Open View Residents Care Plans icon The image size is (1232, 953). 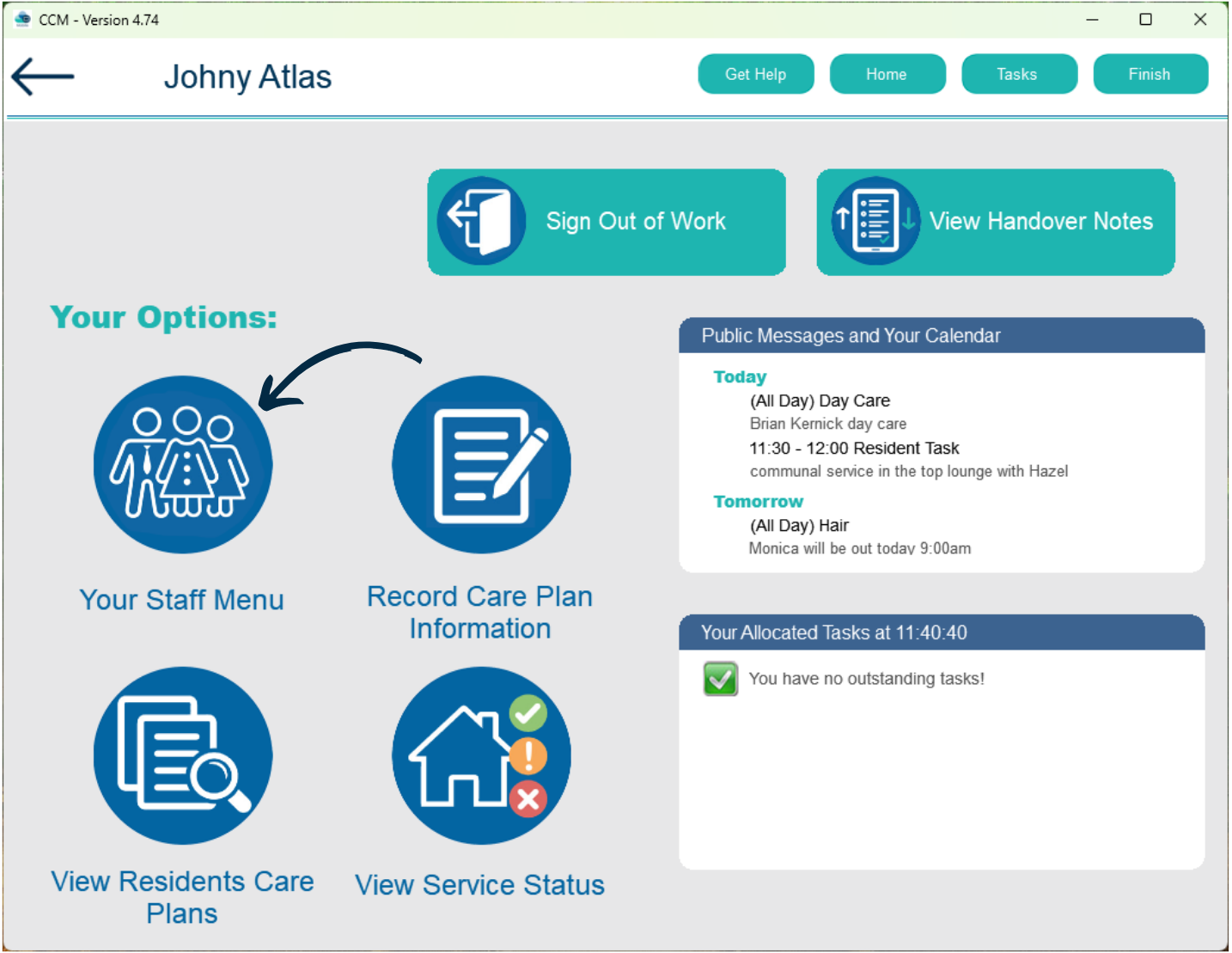click(183, 755)
